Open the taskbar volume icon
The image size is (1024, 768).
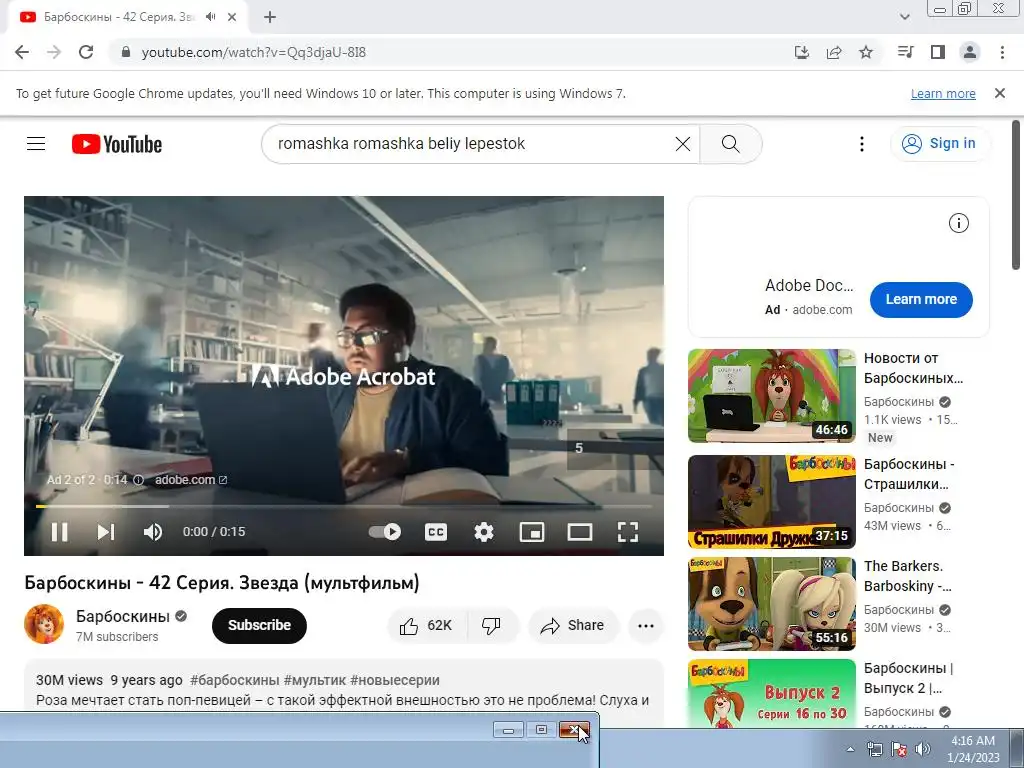[x=923, y=749]
